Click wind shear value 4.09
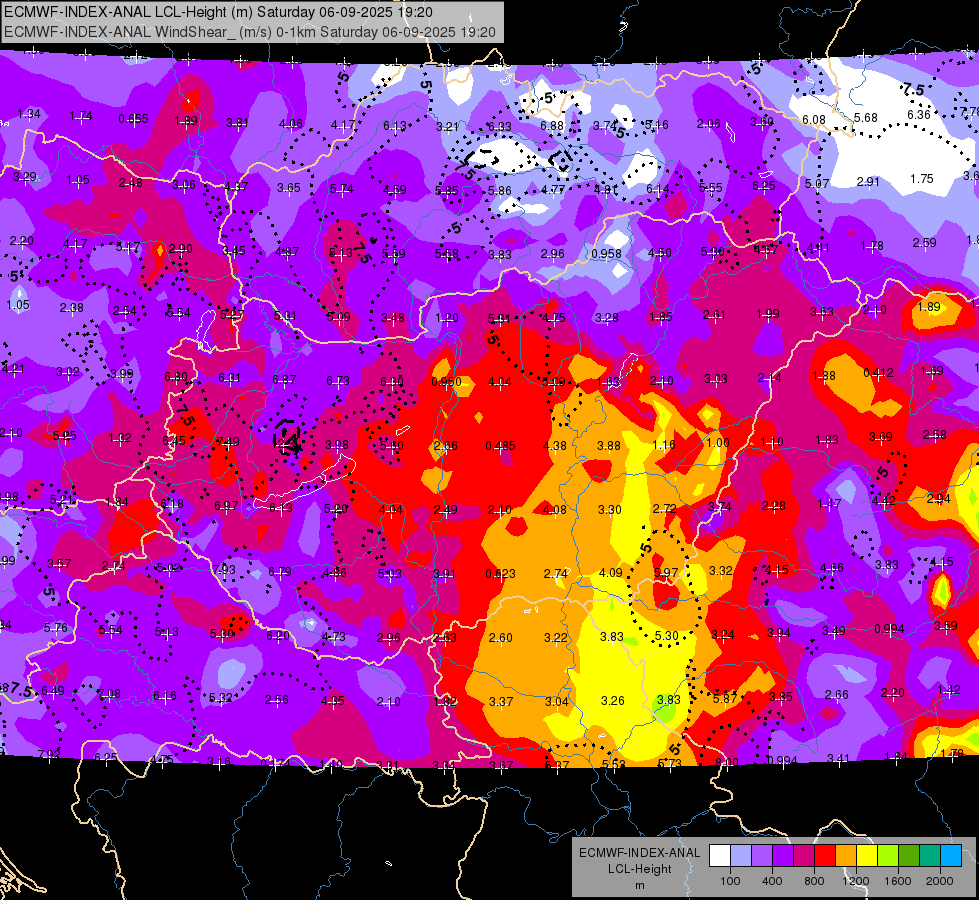Screen dimensions: 979x900 (611, 572)
